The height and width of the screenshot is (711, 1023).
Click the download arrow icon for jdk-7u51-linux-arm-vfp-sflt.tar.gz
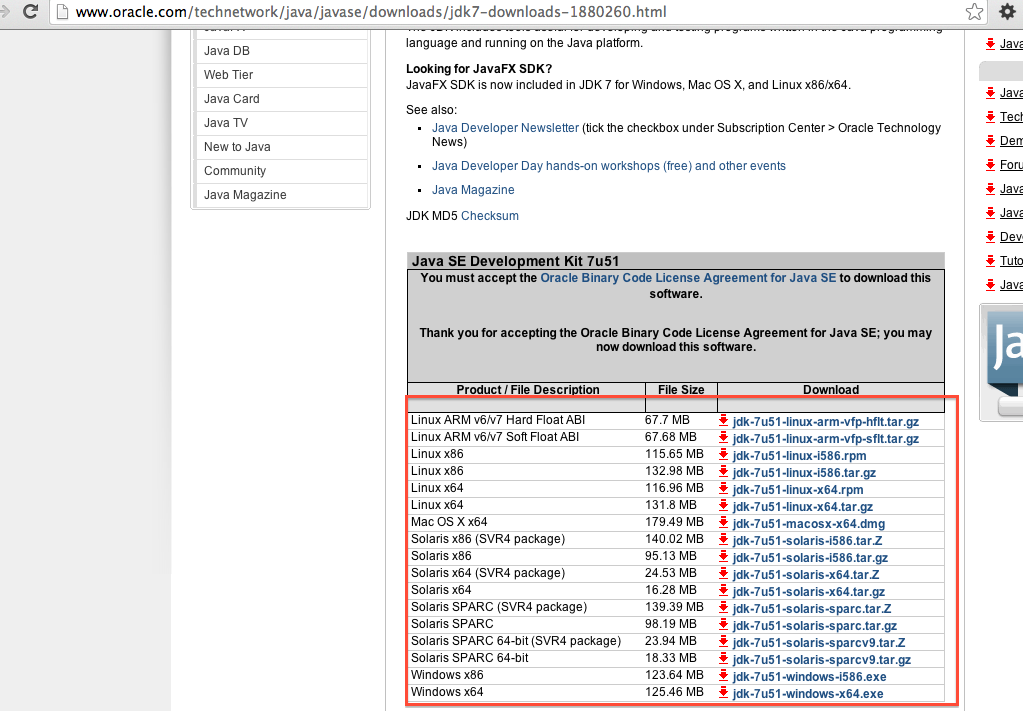coord(724,438)
